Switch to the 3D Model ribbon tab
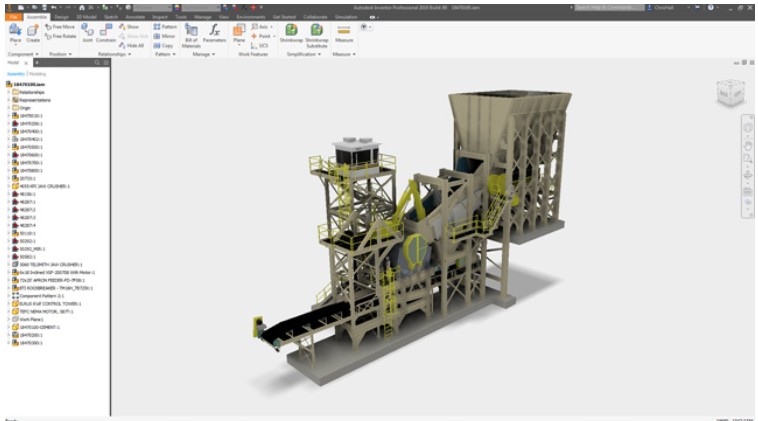Viewport: 758px width, 421px height. 86,17
